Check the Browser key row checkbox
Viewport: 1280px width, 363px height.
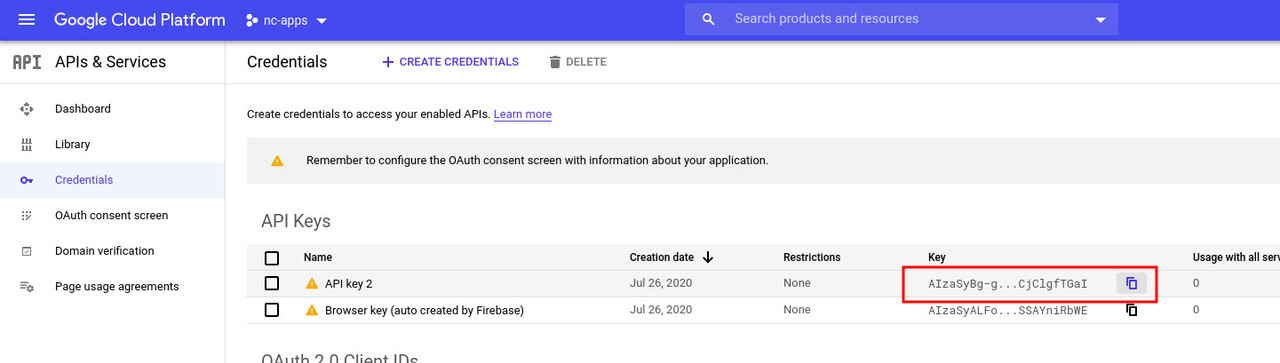click(x=272, y=310)
